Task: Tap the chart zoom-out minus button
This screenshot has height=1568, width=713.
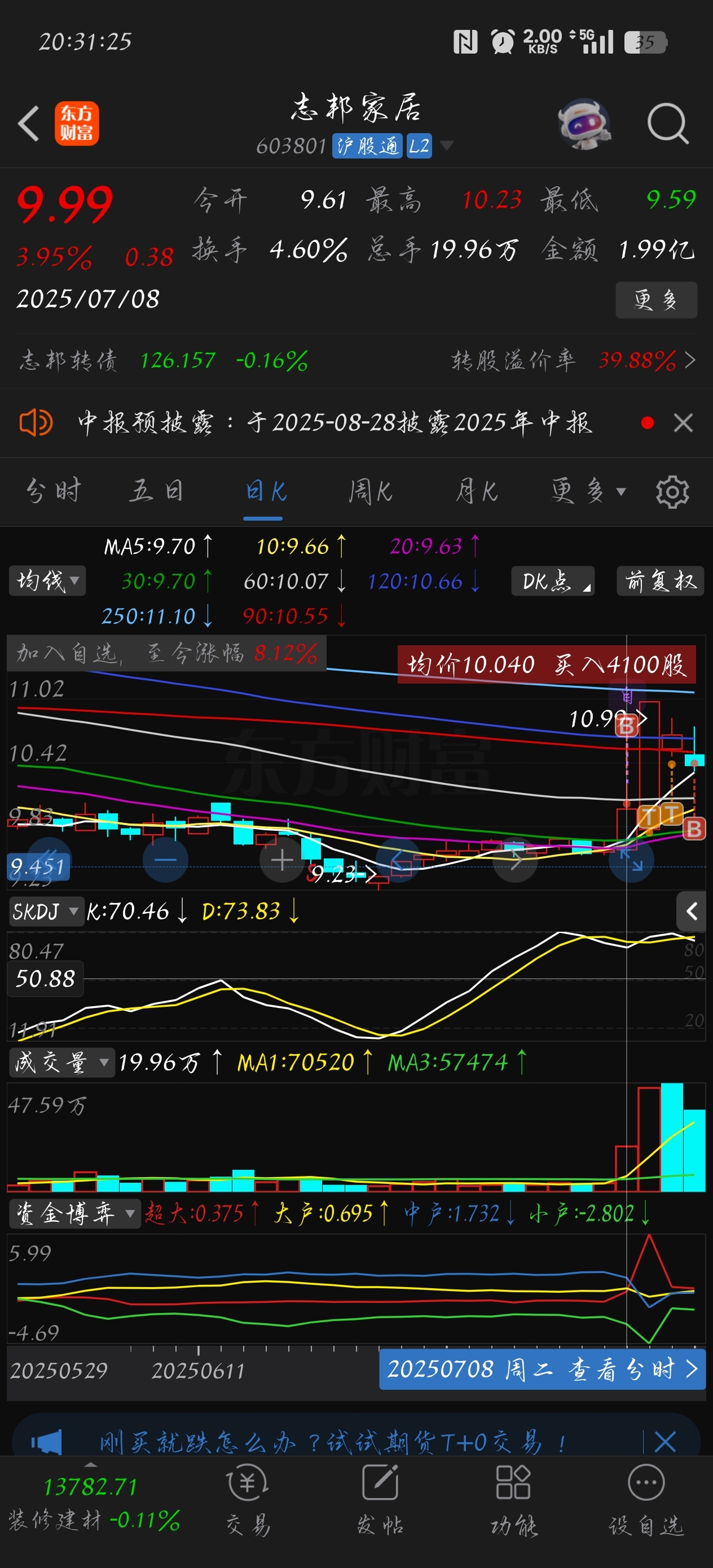Action: click(165, 860)
